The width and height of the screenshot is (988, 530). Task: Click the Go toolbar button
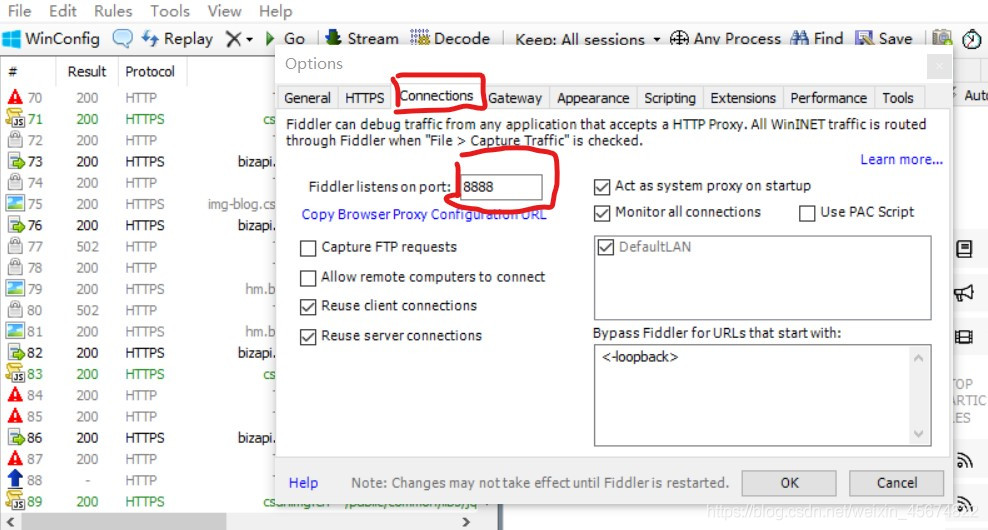tap(285, 38)
